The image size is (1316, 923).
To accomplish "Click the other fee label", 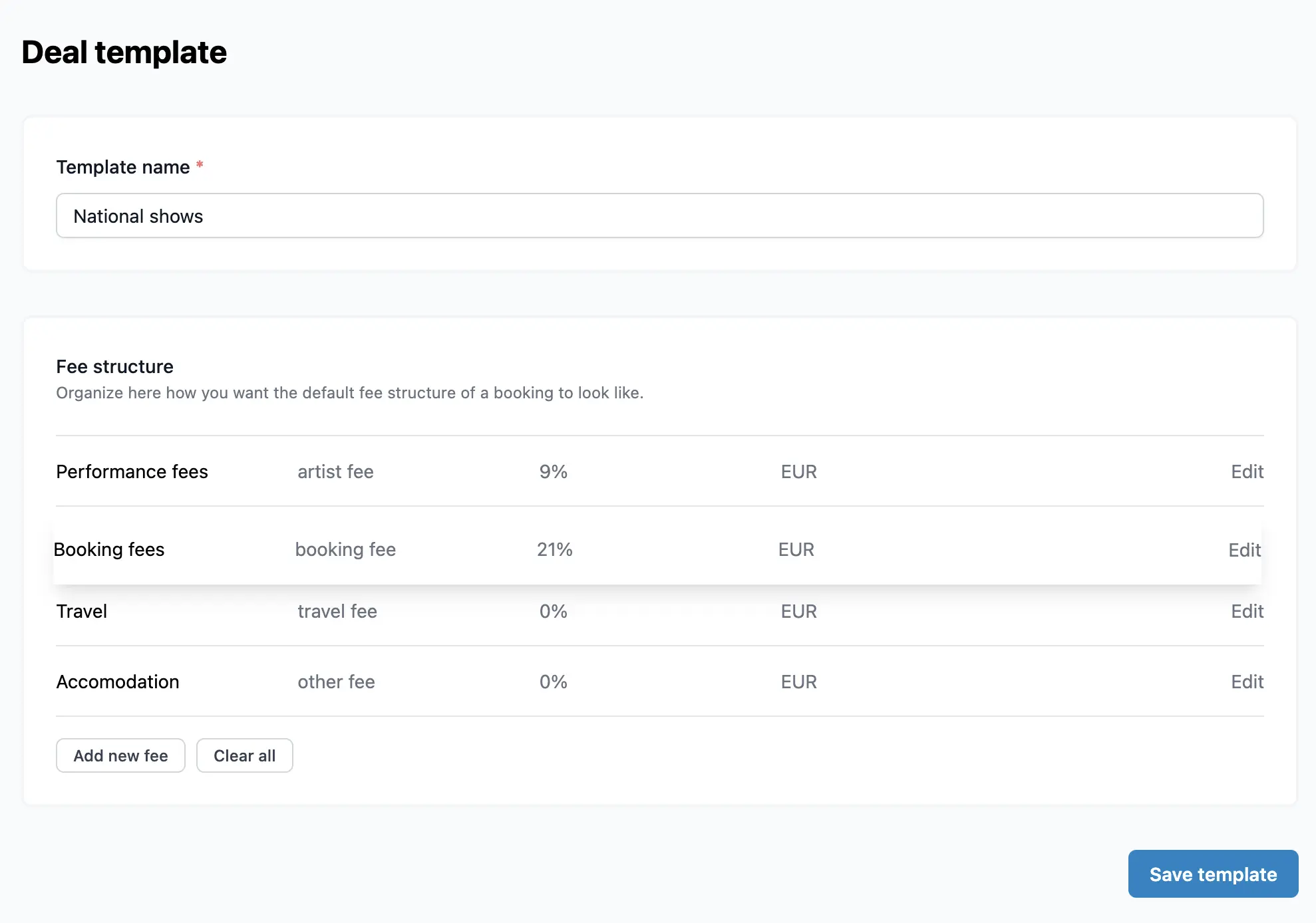I will (x=335, y=682).
